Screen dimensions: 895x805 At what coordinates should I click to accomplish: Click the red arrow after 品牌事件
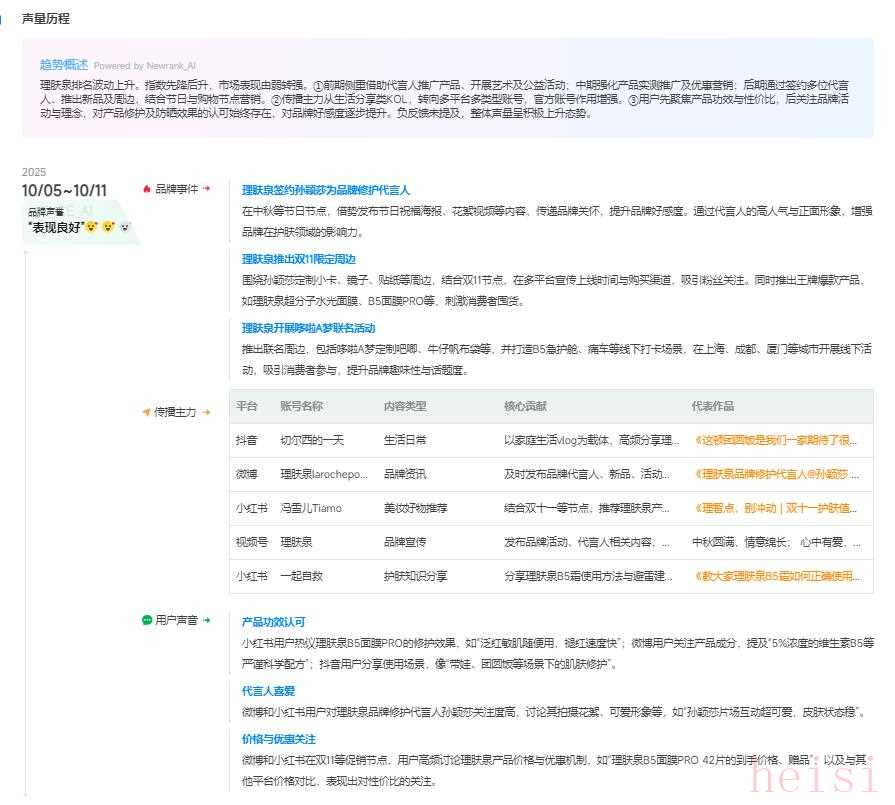coord(207,188)
